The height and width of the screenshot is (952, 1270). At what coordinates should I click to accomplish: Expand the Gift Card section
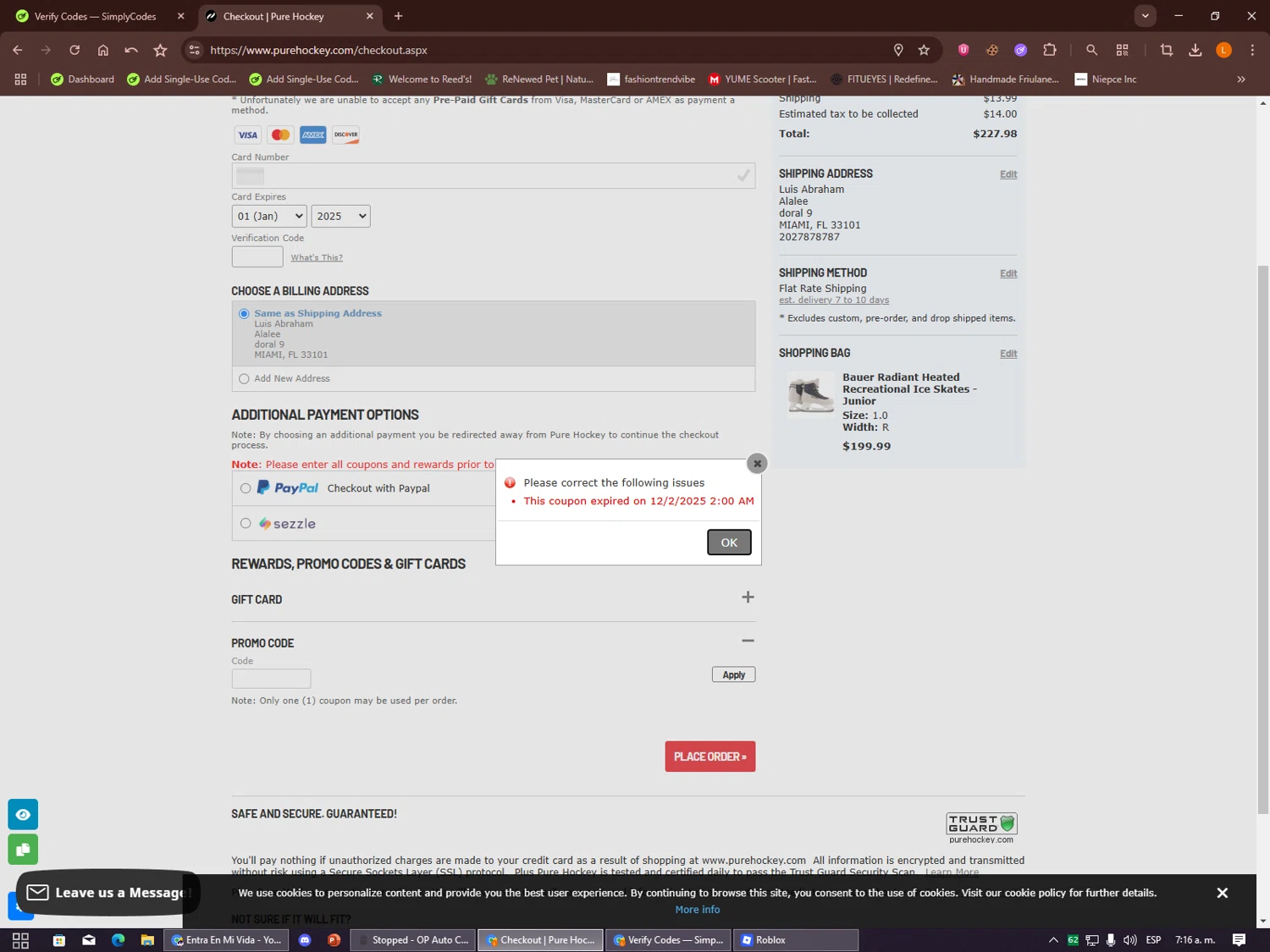click(748, 597)
